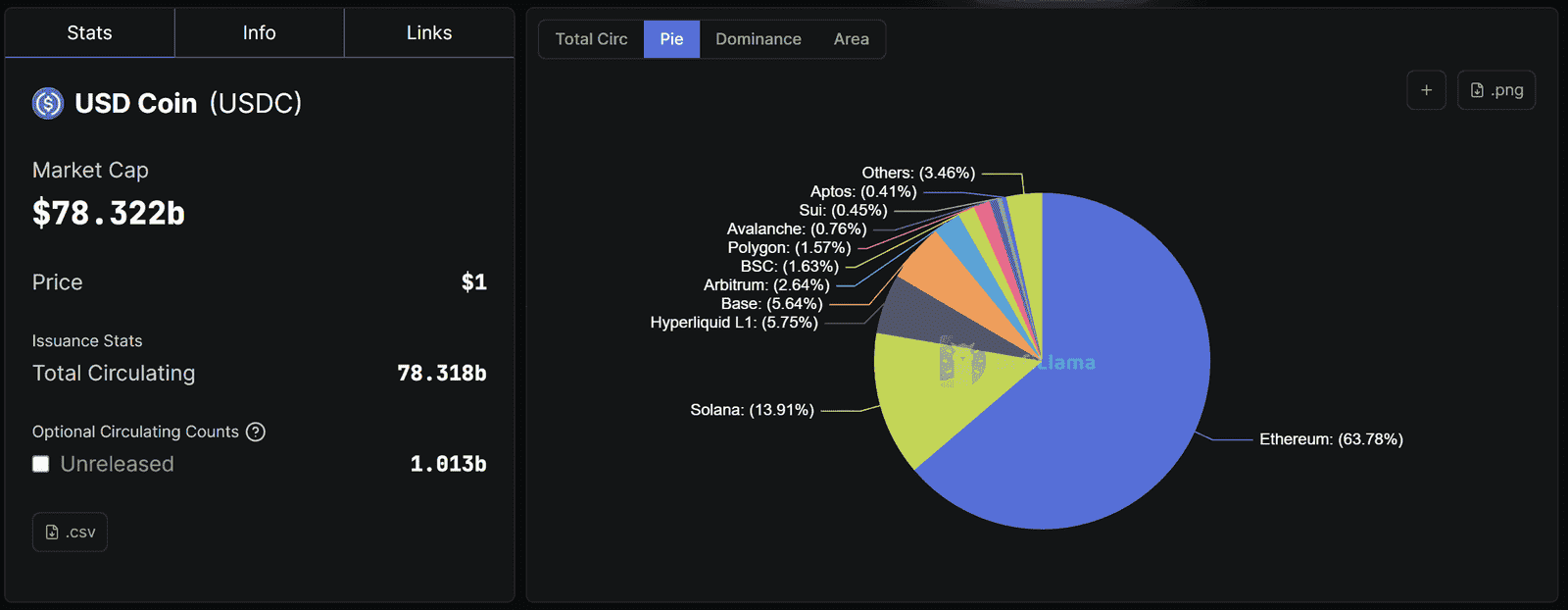The width and height of the screenshot is (1568, 610).
Task: Click the USD Coin logo icon
Action: (48, 103)
